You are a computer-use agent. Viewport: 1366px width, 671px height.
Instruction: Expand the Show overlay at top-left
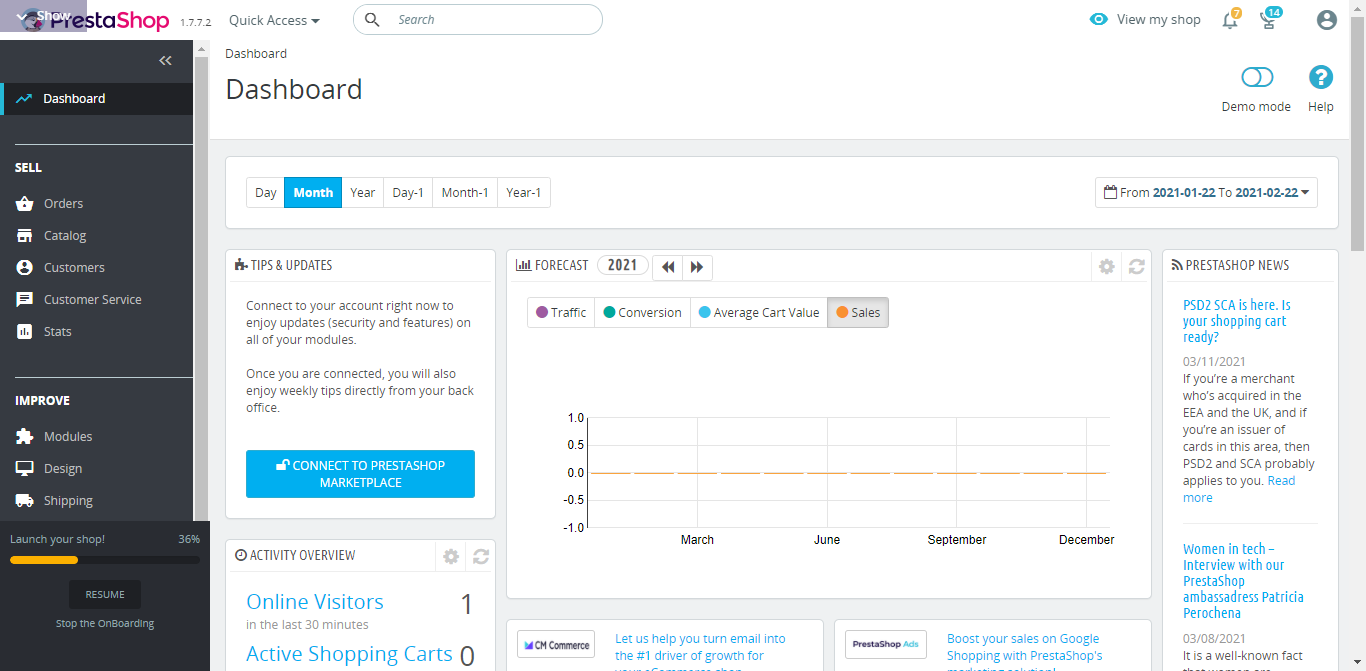pyautogui.click(x=44, y=16)
